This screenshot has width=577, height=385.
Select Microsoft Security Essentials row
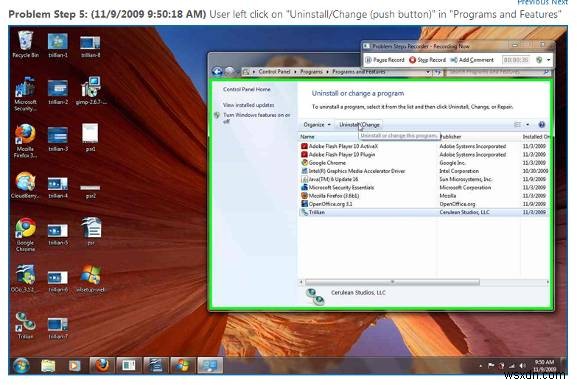424,188
